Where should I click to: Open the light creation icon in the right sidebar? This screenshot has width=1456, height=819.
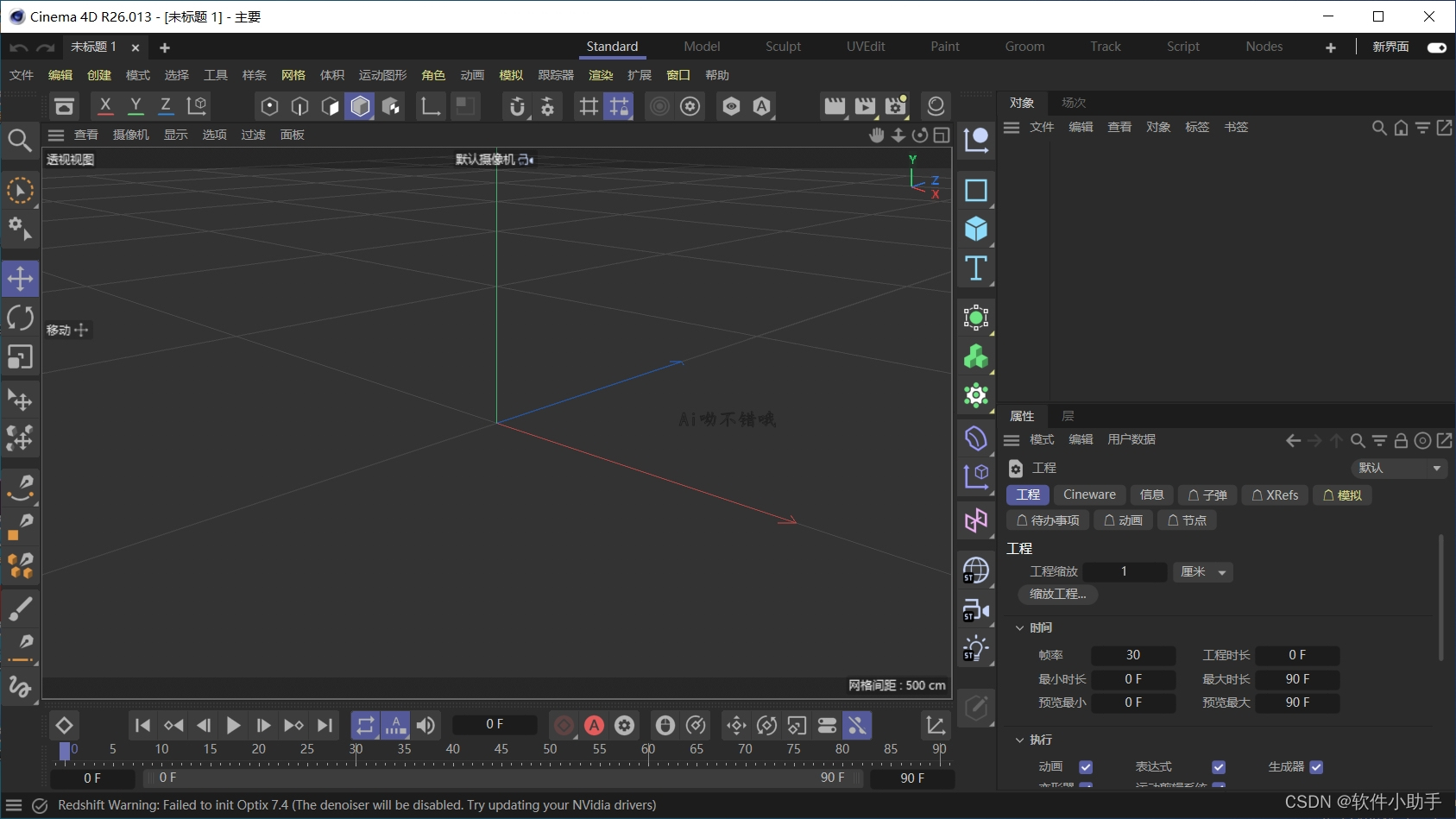coord(975,648)
